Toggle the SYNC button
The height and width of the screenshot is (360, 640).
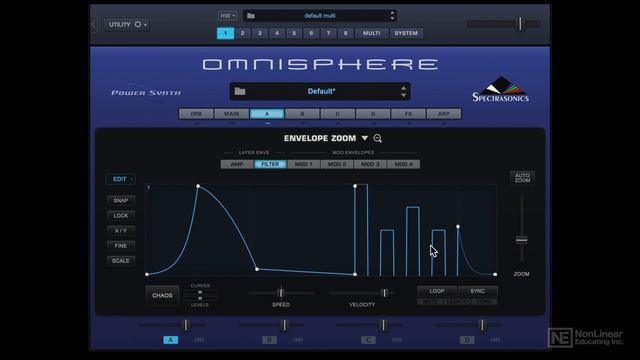(x=478, y=291)
